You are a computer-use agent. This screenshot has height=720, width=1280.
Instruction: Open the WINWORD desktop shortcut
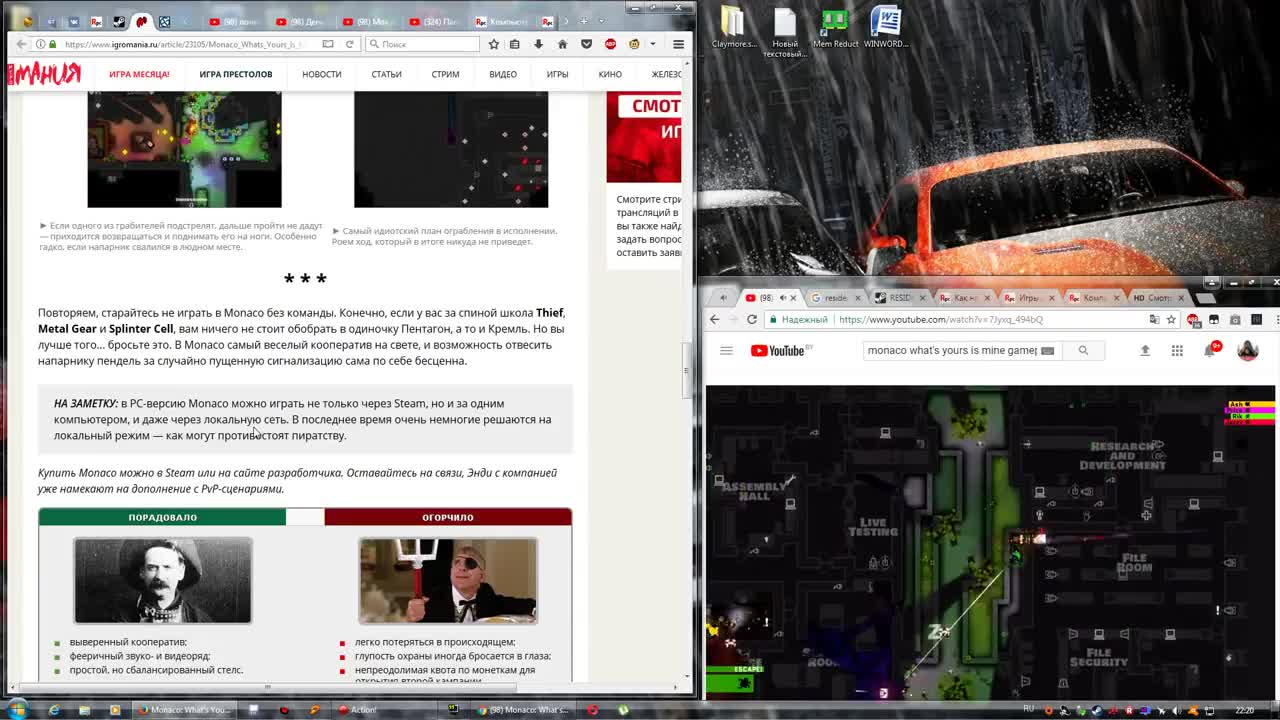(x=885, y=27)
